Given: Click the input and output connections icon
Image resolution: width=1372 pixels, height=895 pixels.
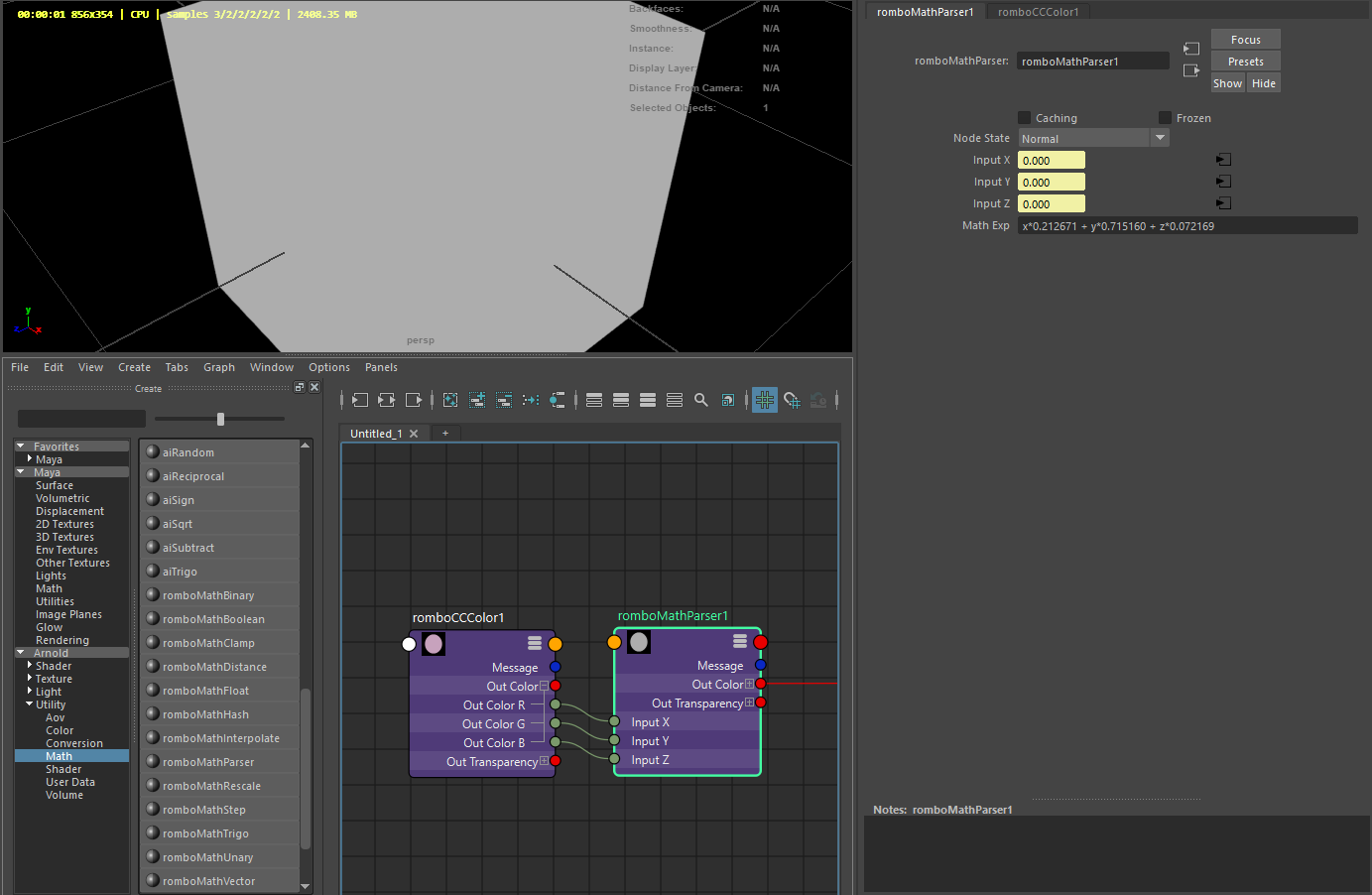Looking at the screenshot, I should click(x=387, y=400).
